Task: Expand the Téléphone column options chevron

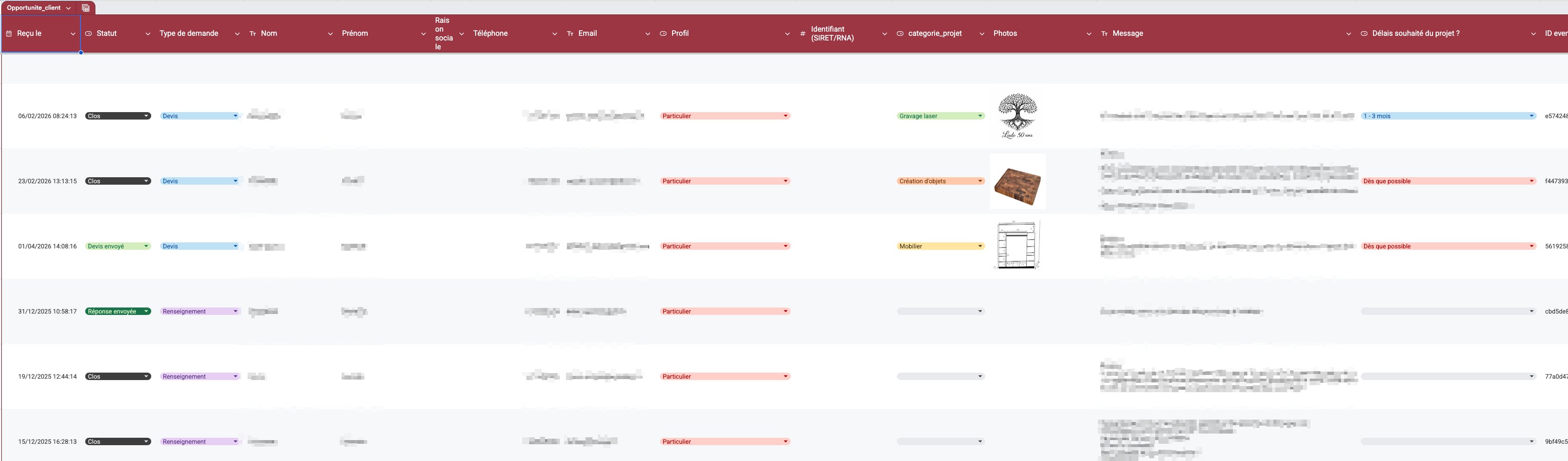Action: pyautogui.click(x=554, y=34)
